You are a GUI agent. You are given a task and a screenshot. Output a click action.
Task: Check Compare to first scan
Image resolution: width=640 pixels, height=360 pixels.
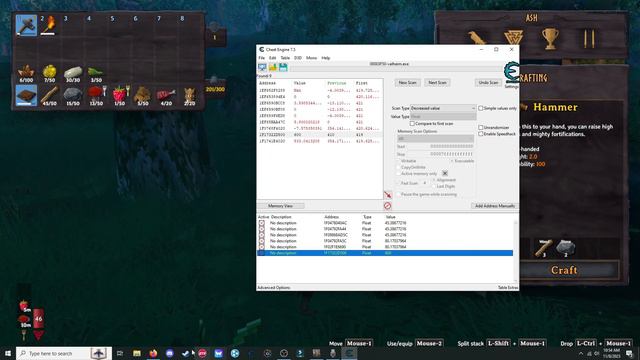[412, 123]
